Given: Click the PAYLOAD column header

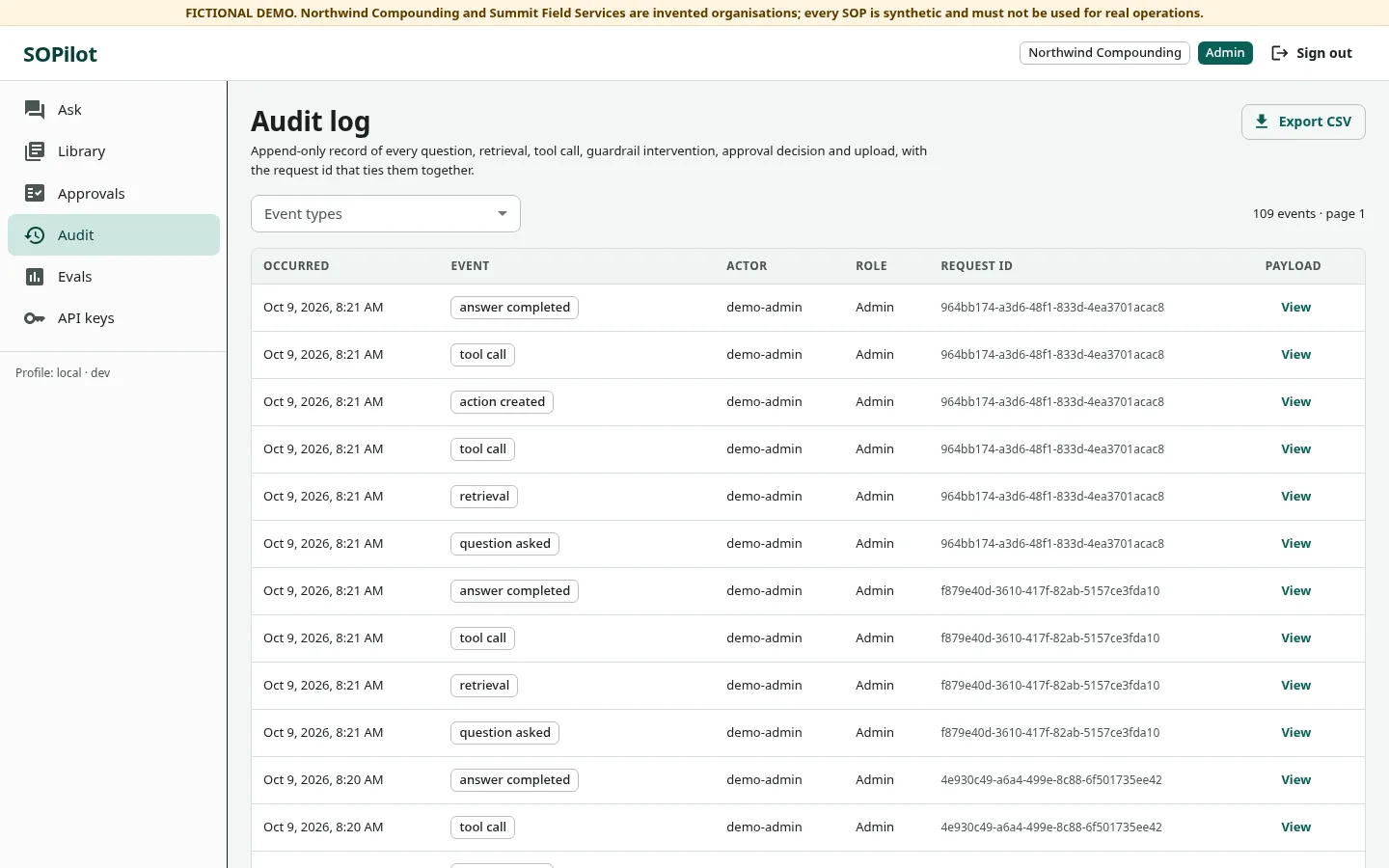Looking at the screenshot, I should (x=1293, y=266).
